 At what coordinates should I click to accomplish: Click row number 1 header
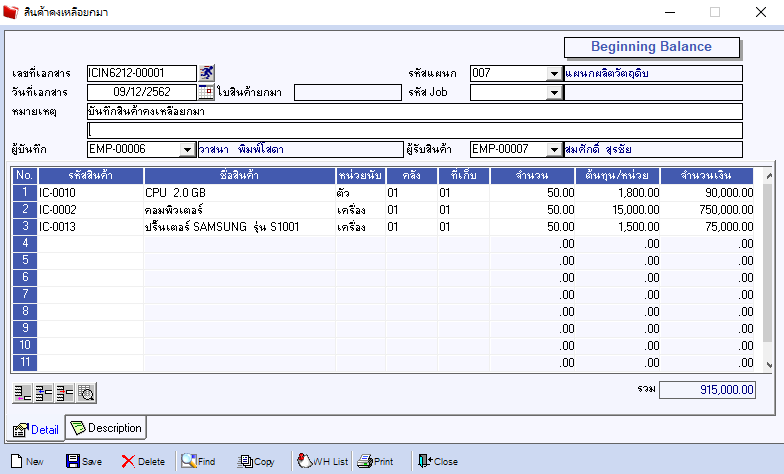pyautogui.click(x=25, y=192)
